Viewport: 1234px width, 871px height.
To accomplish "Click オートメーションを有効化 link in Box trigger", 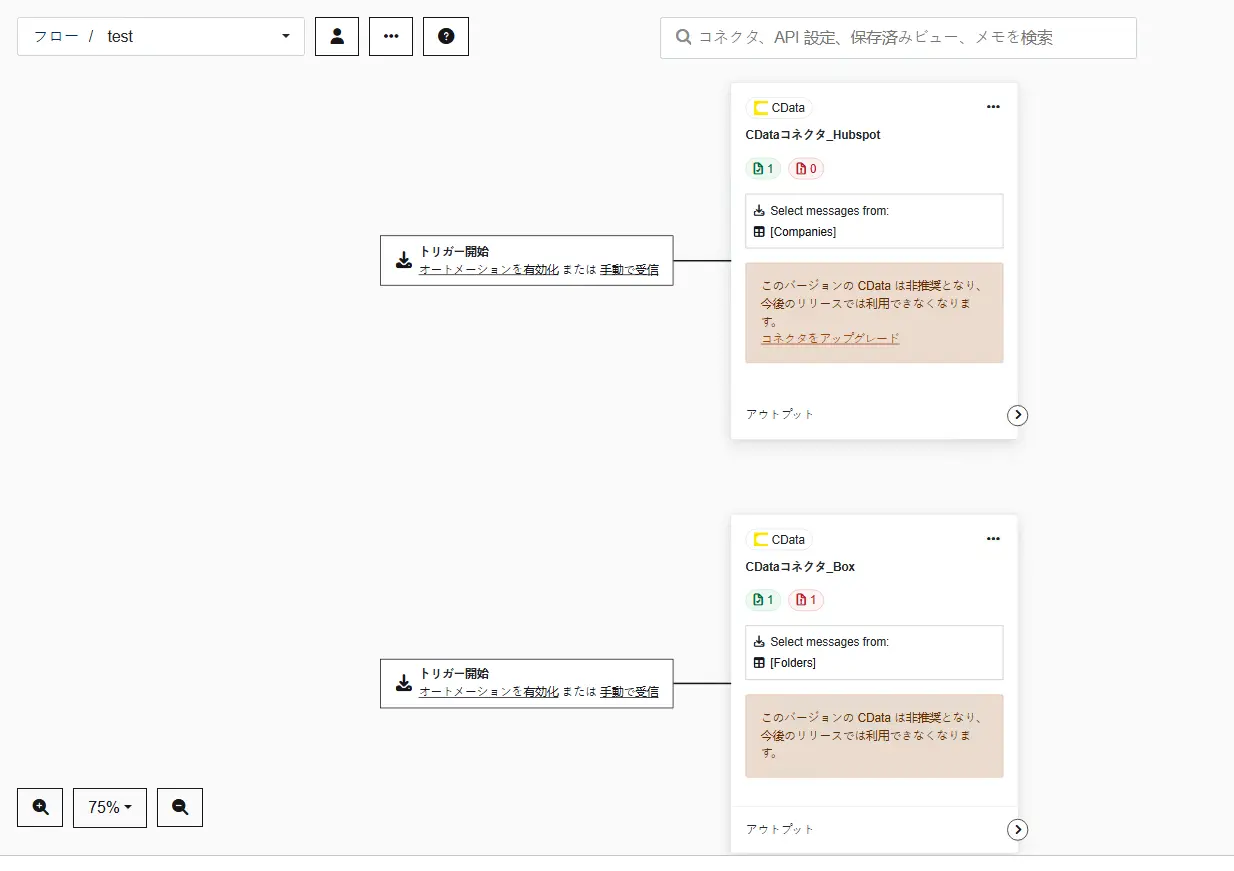I will (x=489, y=692).
